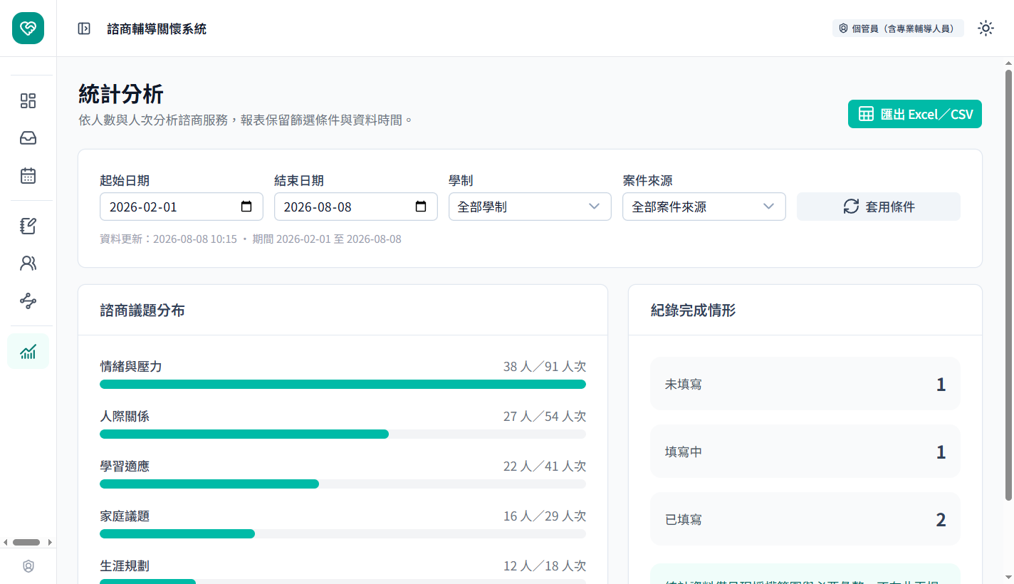Open the 全部案件來源 dropdown
The image size is (1014, 584).
[x=704, y=207]
